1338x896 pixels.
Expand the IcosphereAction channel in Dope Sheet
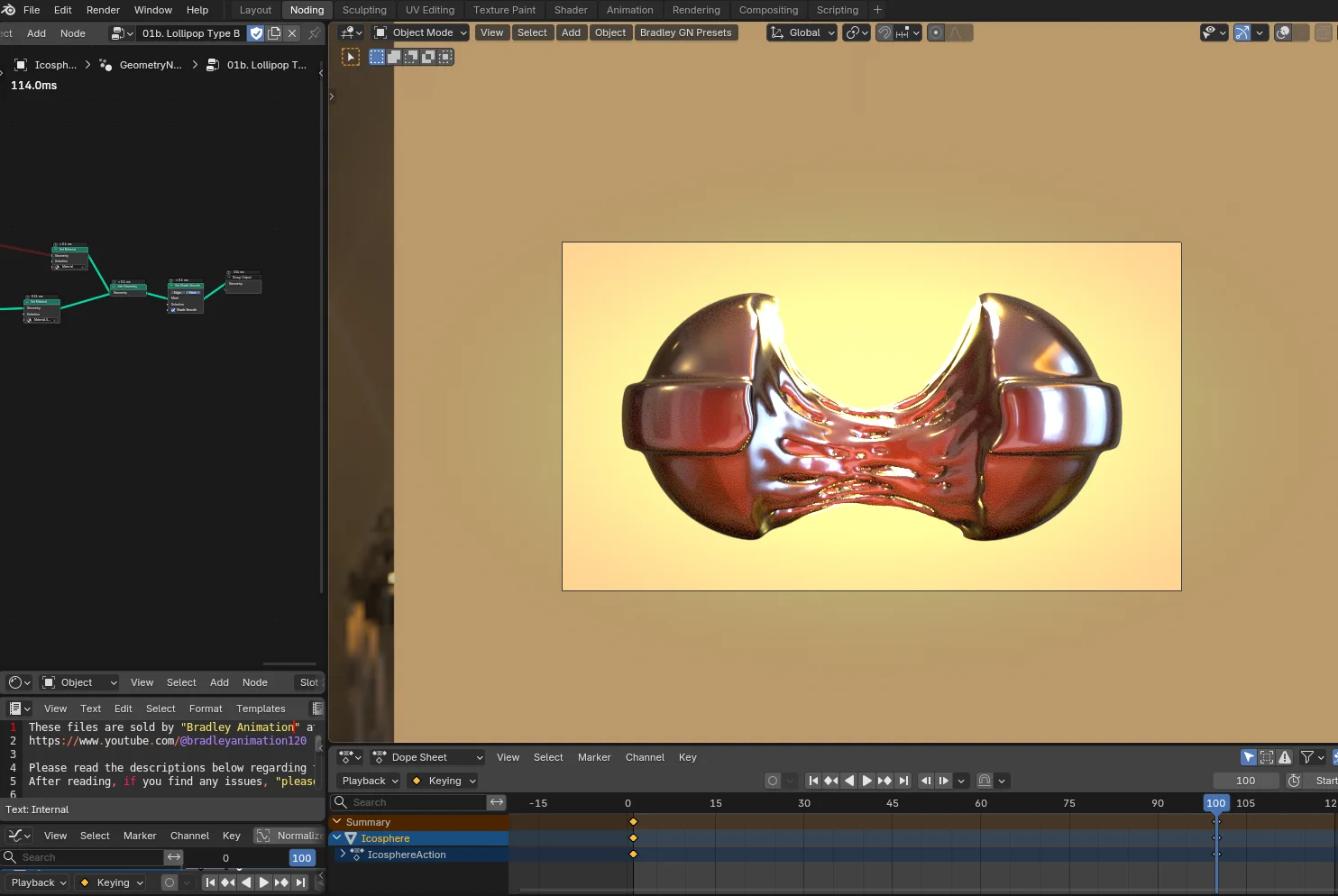coord(342,854)
